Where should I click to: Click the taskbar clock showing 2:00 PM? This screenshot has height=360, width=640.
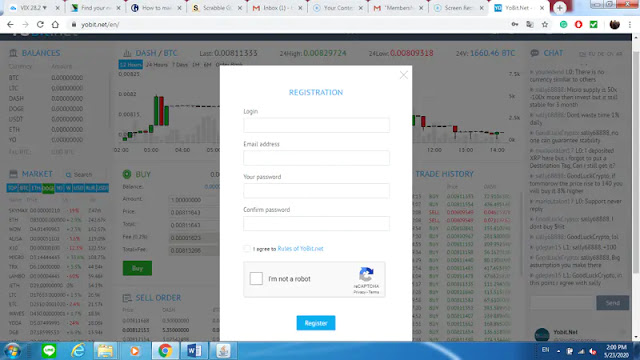[x=616, y=351]
